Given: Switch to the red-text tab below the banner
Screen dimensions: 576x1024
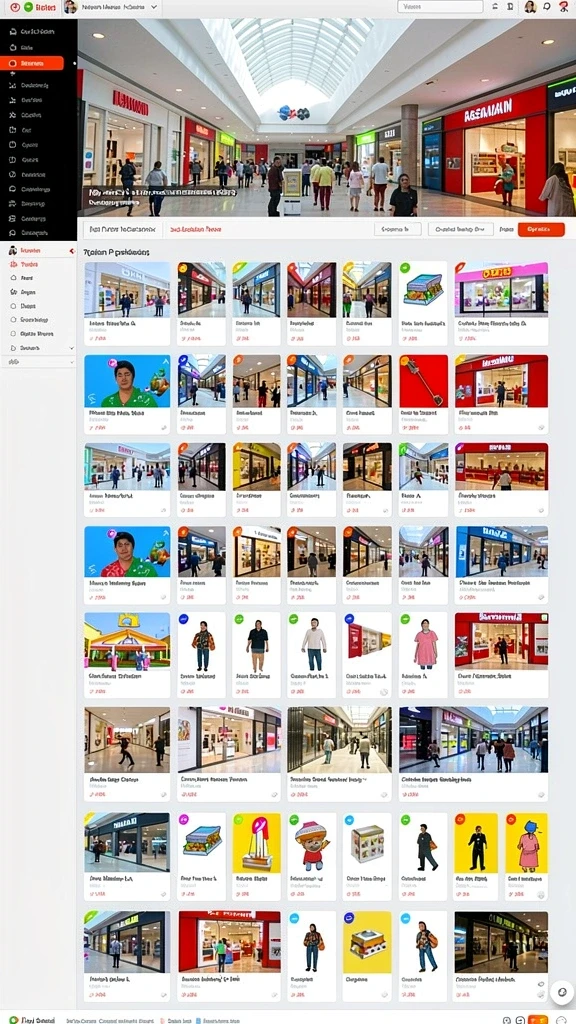Looking at the screenshot, I should 195,229.
